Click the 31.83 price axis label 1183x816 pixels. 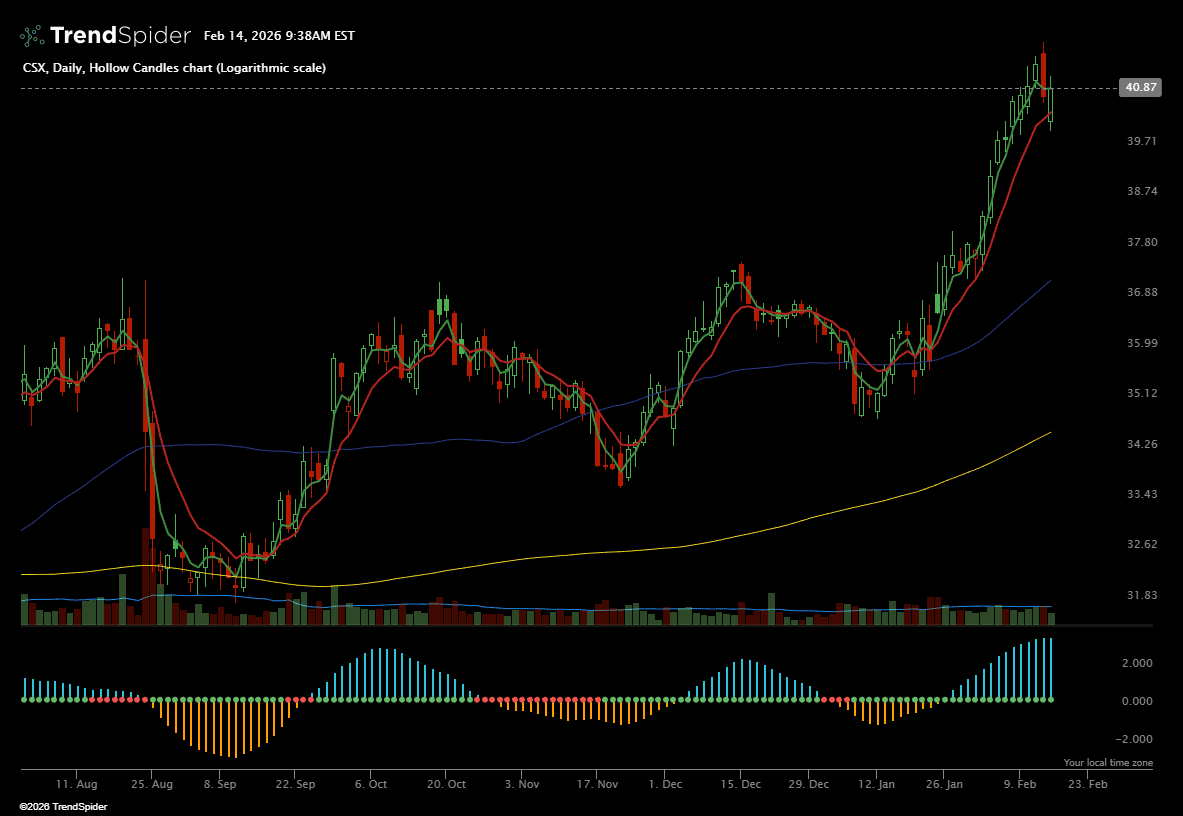pyautogui.click(x=1141, y=595)
